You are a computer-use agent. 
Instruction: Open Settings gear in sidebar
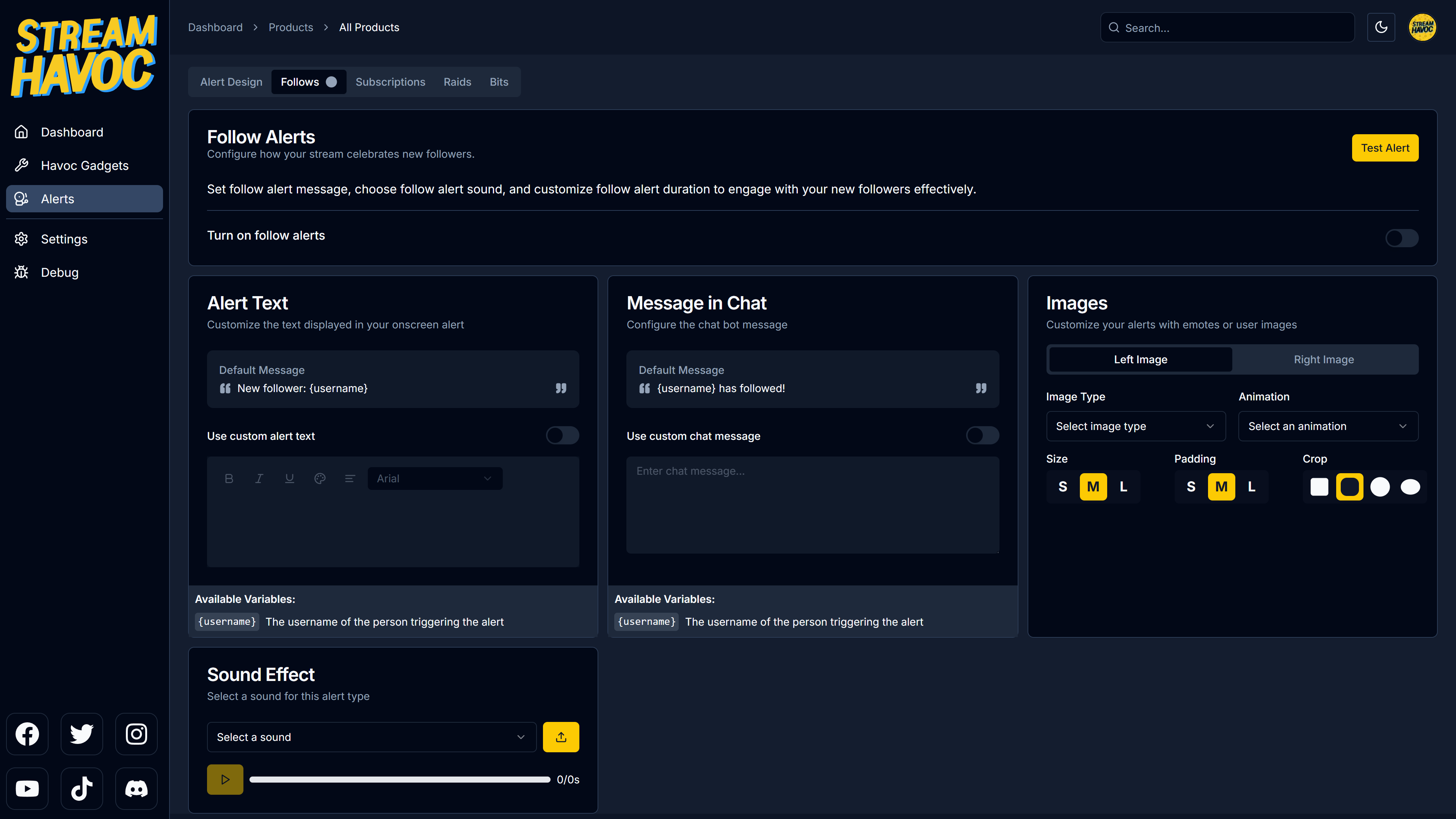pos(22,239)
